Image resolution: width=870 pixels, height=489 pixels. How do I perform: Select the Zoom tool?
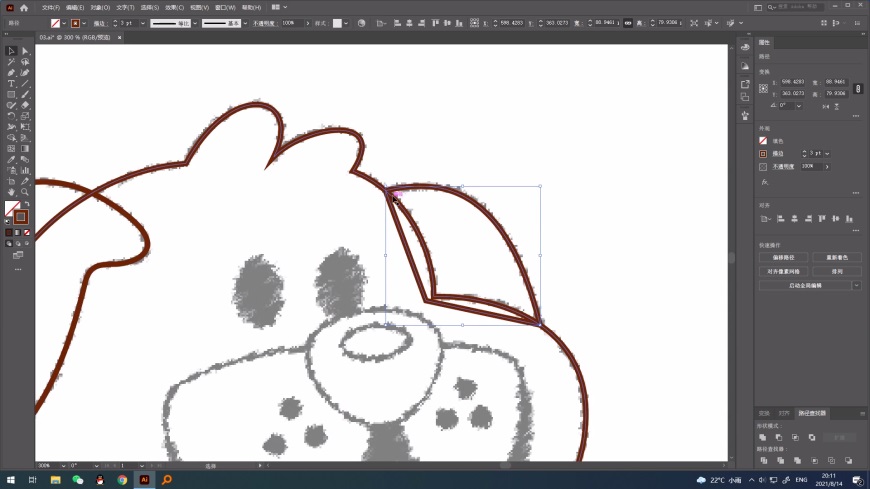(x=25, y=192)
